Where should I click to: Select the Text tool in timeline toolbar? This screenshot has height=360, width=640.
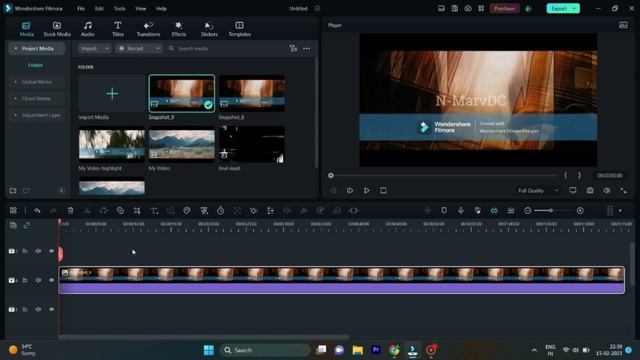(x=154, y=211)
